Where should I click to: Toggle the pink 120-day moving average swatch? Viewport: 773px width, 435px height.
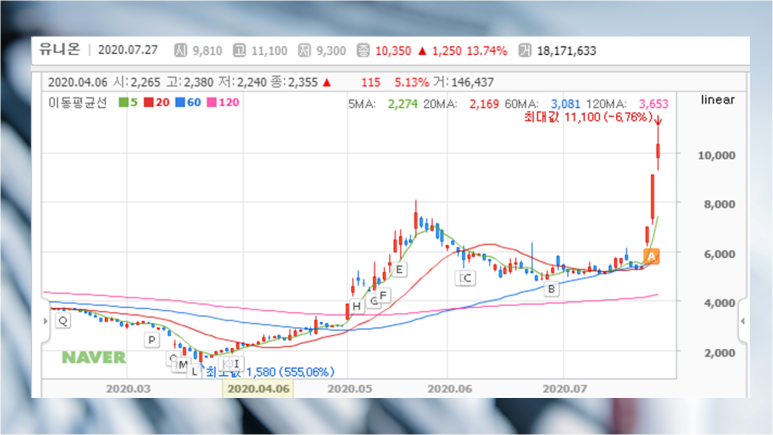(x=212, y=102)
